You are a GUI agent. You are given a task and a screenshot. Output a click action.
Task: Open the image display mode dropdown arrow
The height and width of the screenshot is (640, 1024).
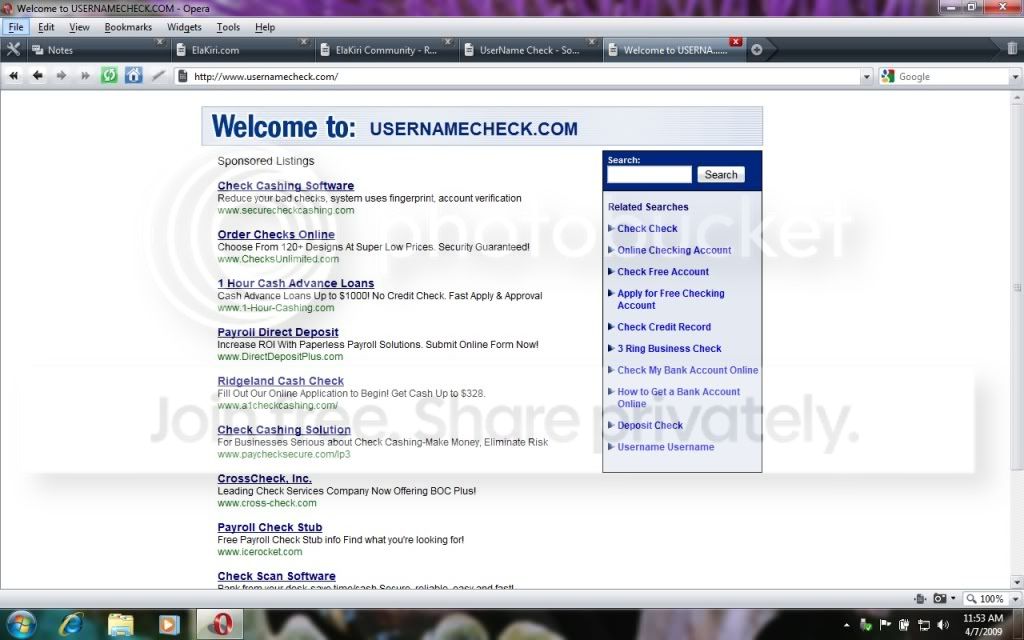tap(953, 598)
